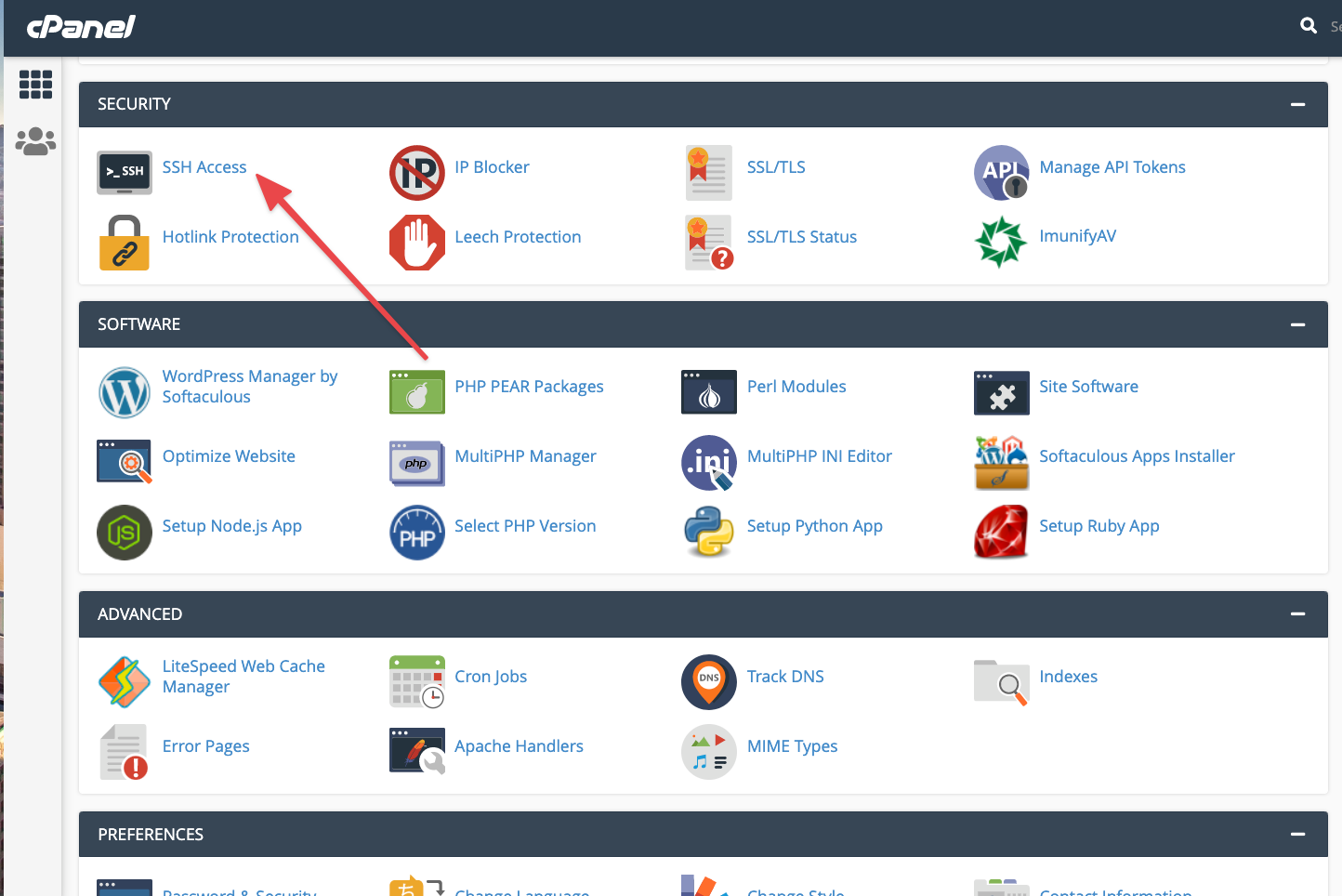
Task: Go to Manage API Tokens link
Action: point(1112,167)
